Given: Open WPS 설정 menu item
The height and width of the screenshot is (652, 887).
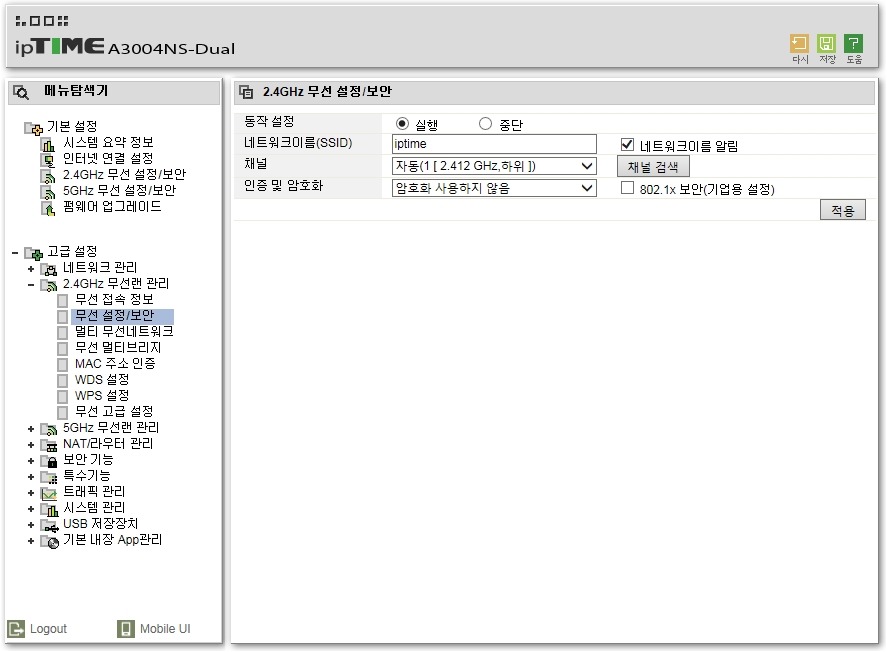Looking at the screenshot, I should coord(102,395).
